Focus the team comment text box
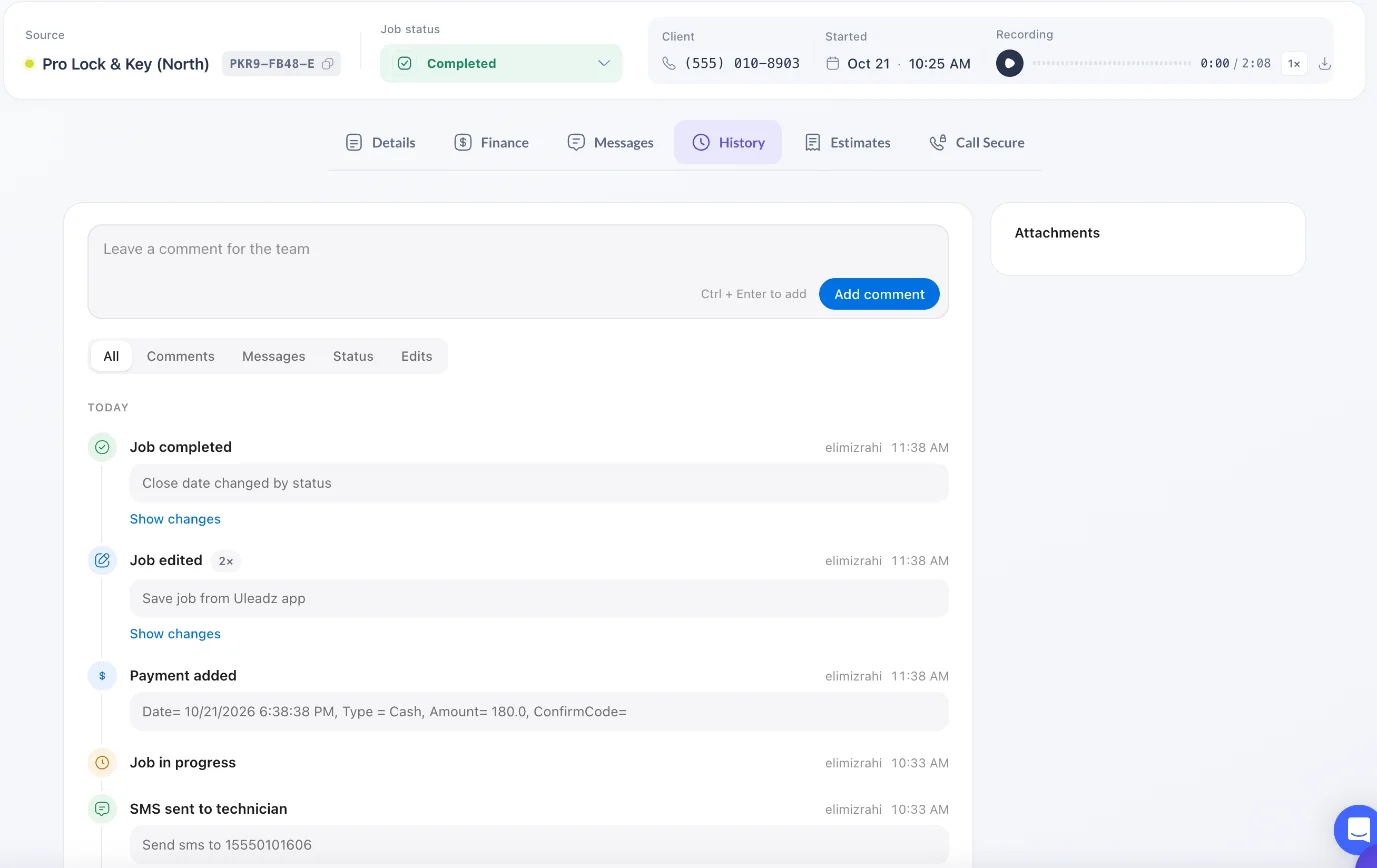Image resolution: width=1377 pixels, height=868 pixels. coord(518,271)
